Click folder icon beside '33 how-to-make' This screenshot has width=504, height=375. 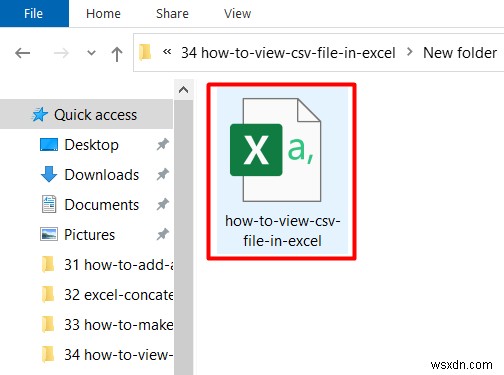pyautogui.click(x=48, y=324)
